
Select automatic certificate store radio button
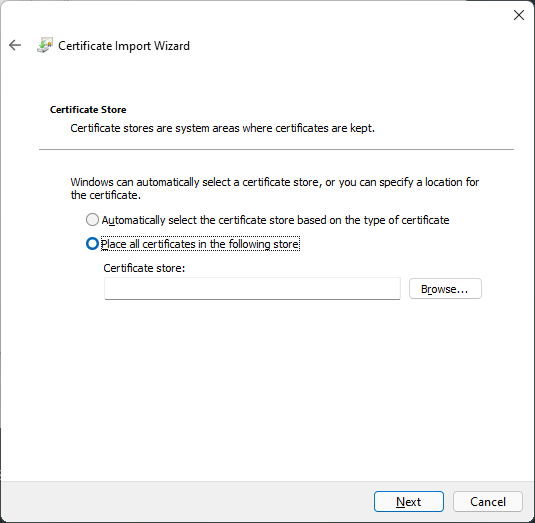(92, 220)
